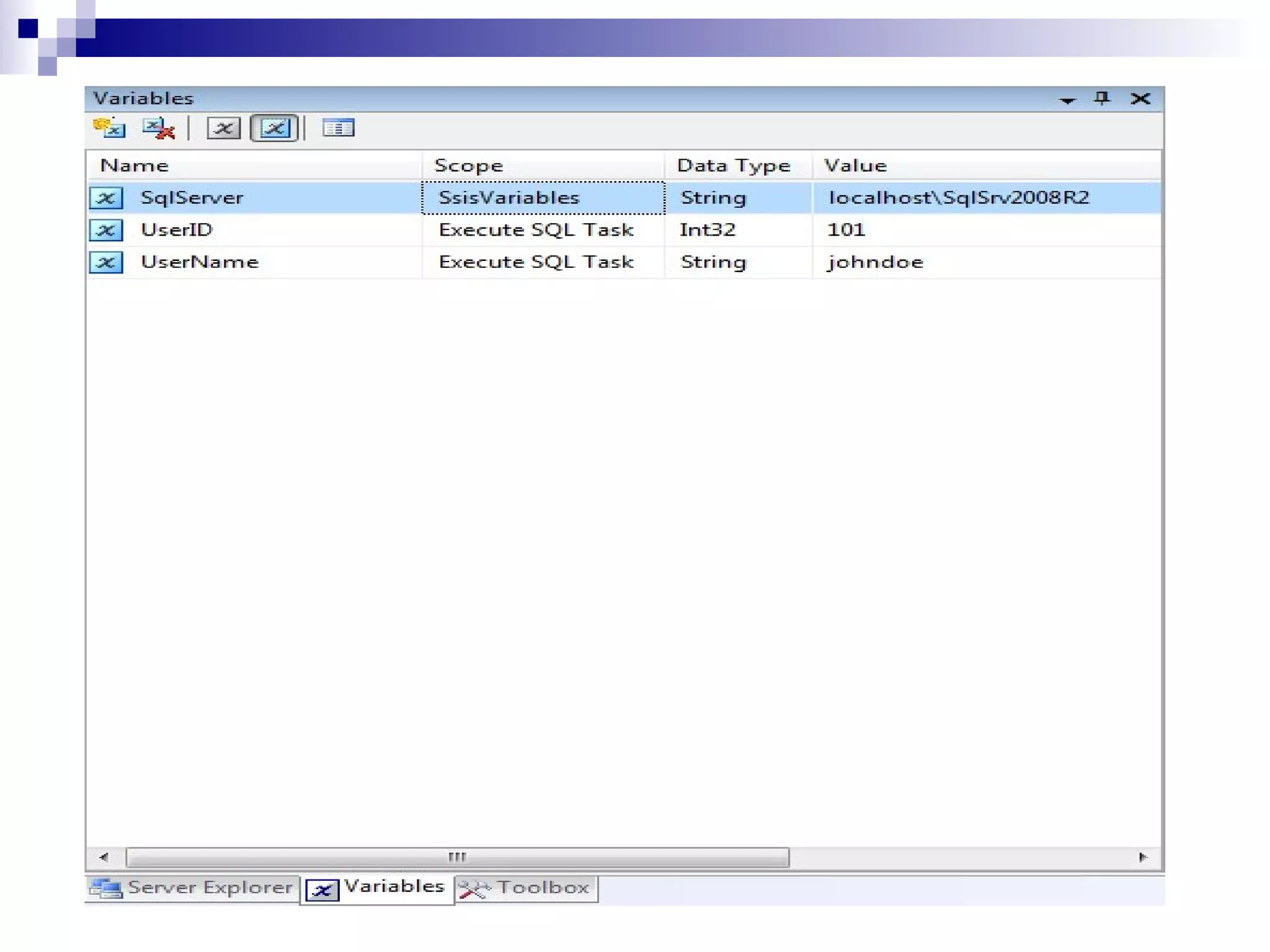Image resolution: width=1270 pixels, height=952 pixels.
Task: Click the Variables tab at the bottom
Action: pos(377,888)
